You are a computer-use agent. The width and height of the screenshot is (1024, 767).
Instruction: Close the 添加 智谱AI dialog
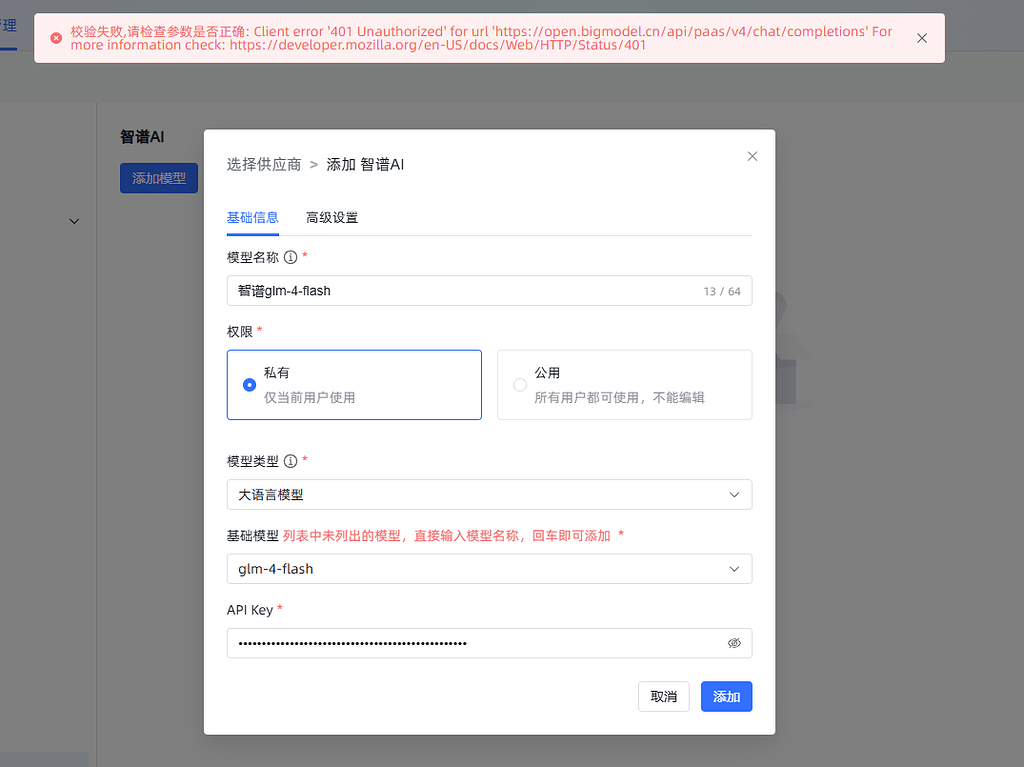[752, 156]
